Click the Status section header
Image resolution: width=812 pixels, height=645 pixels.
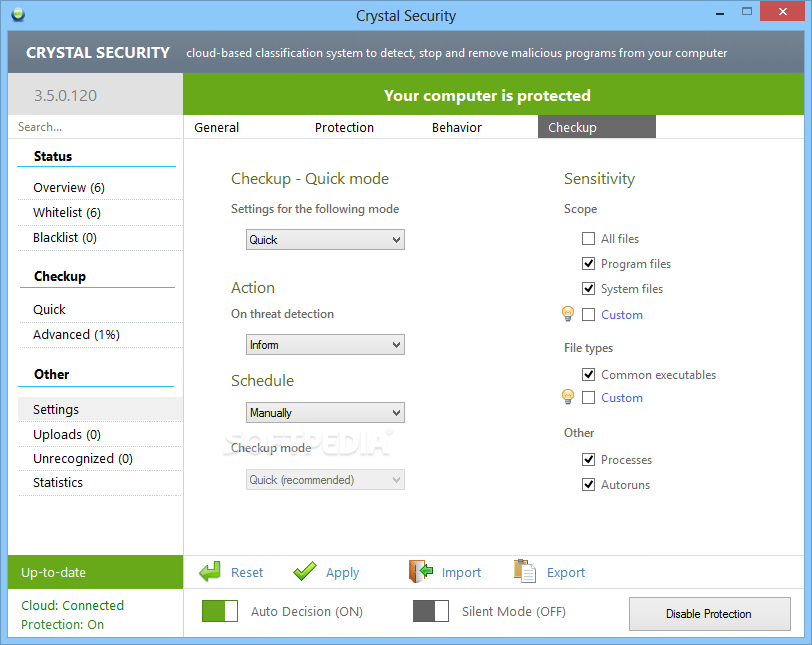(53, 156)
